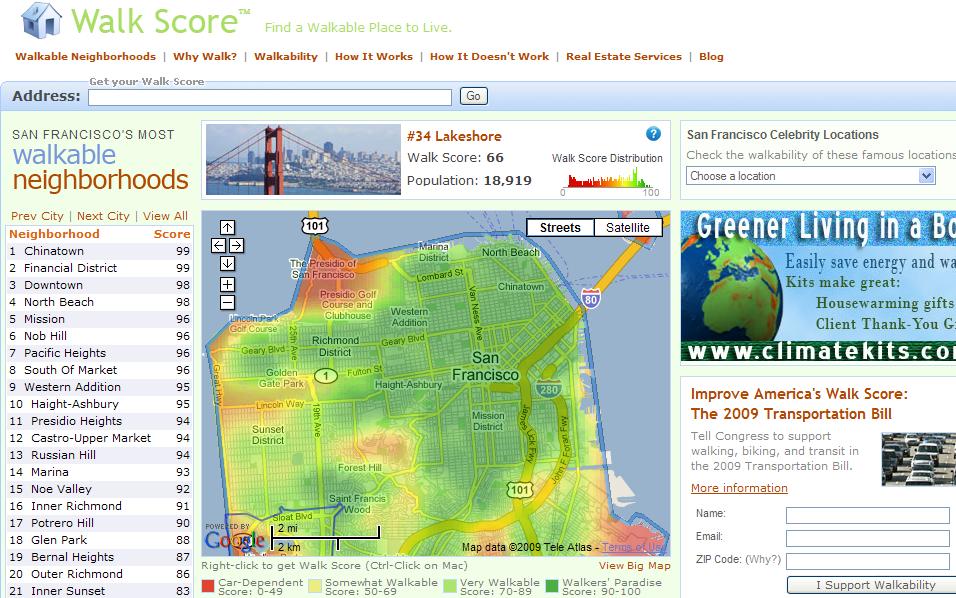Click the #34 Lakeshore neighborhood heading
The image size is (956, 598).
click(454, 137)
